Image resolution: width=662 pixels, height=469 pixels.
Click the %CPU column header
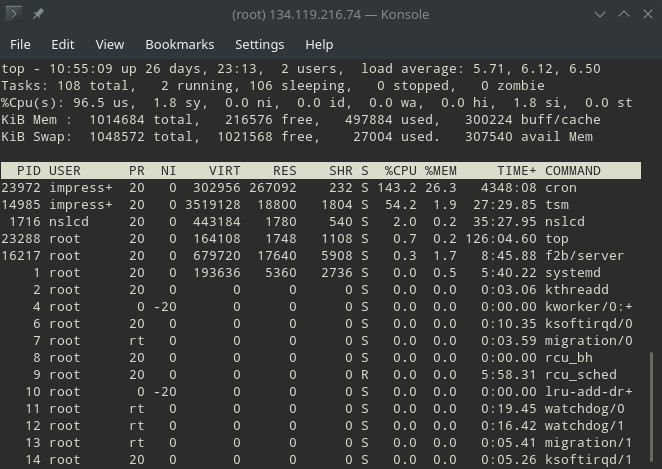coord(400,171)
